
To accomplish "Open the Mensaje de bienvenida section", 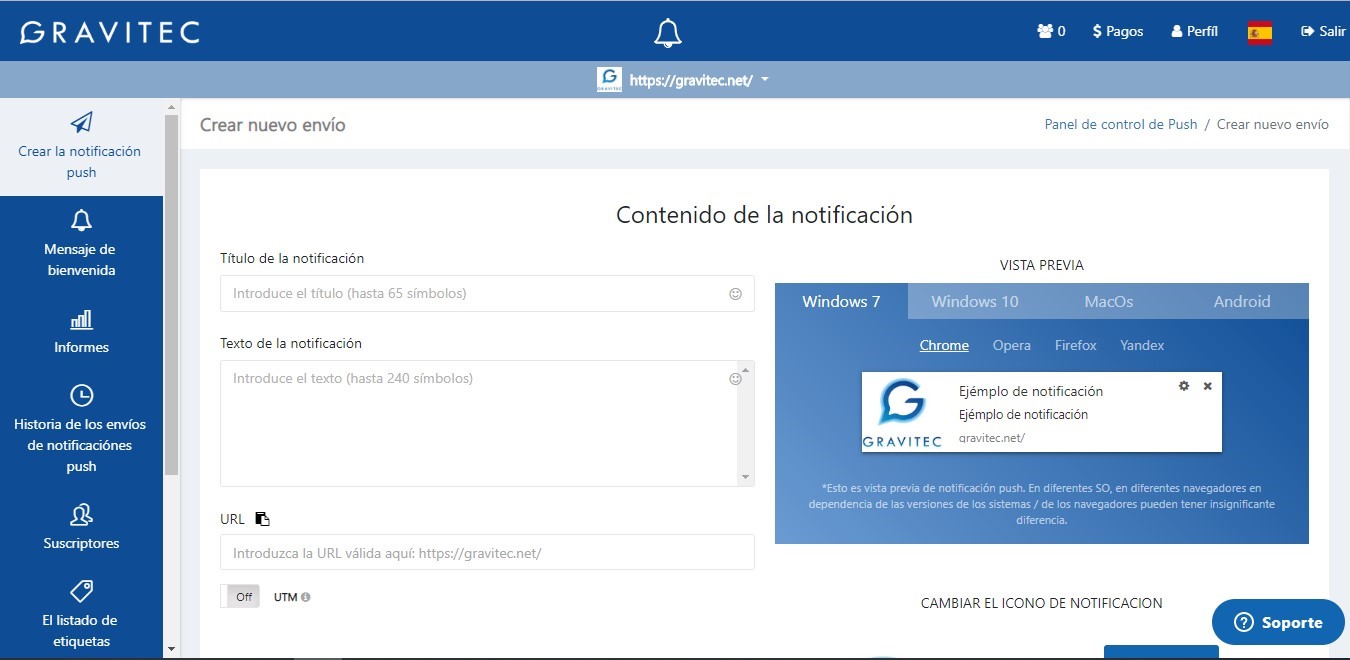I will click(81, 244).
